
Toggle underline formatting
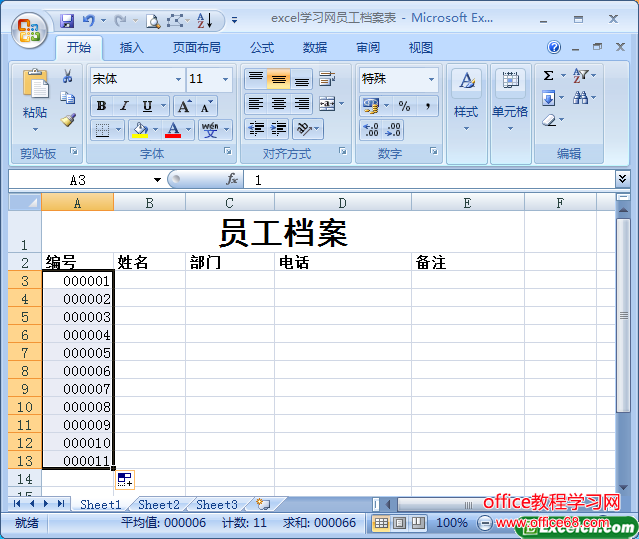coord(147,106)
